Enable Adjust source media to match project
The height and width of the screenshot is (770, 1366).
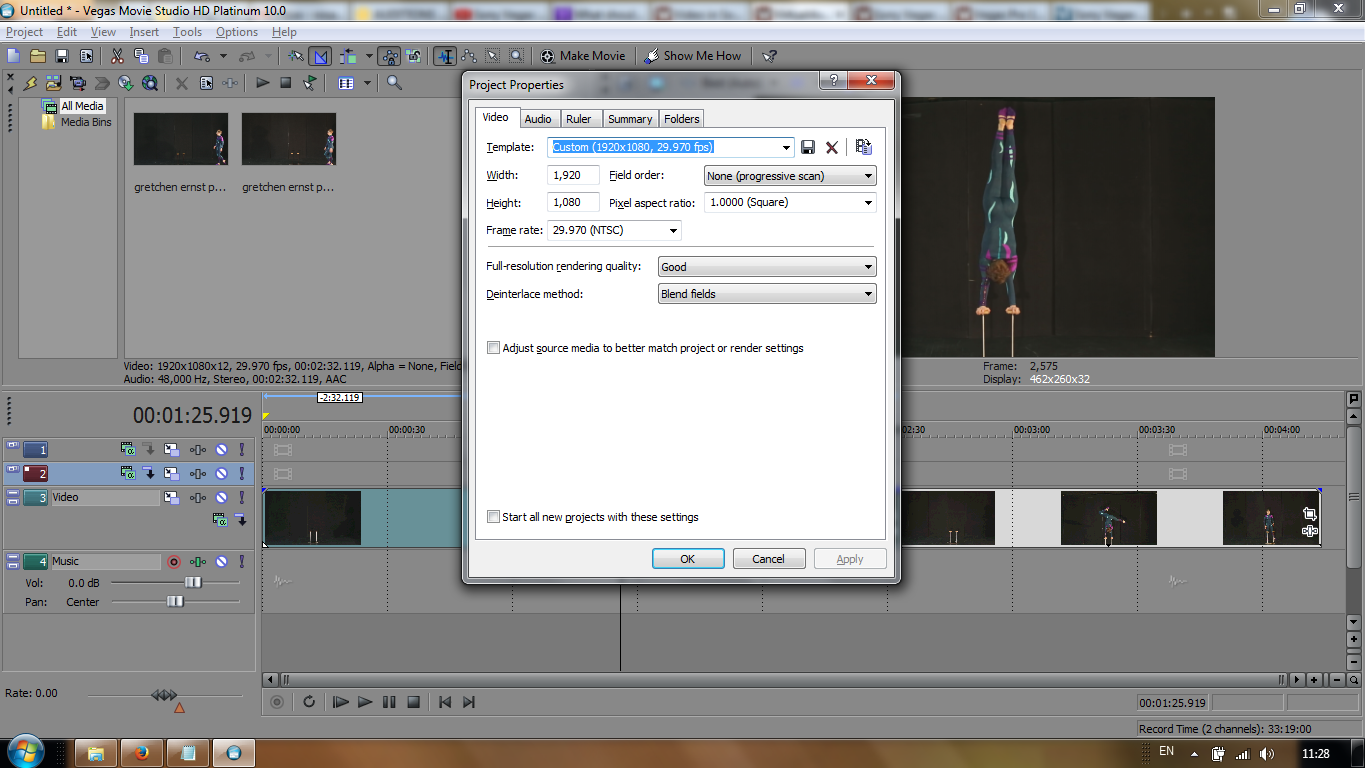pyautogui.click(x=493, y=348)
